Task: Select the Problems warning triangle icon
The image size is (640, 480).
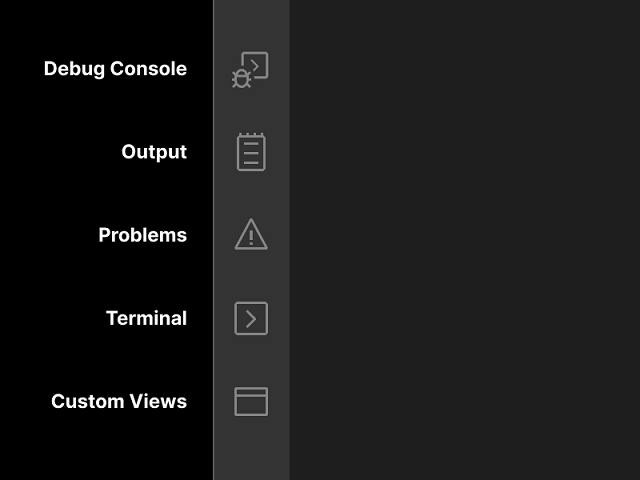Action: (251, 235)
